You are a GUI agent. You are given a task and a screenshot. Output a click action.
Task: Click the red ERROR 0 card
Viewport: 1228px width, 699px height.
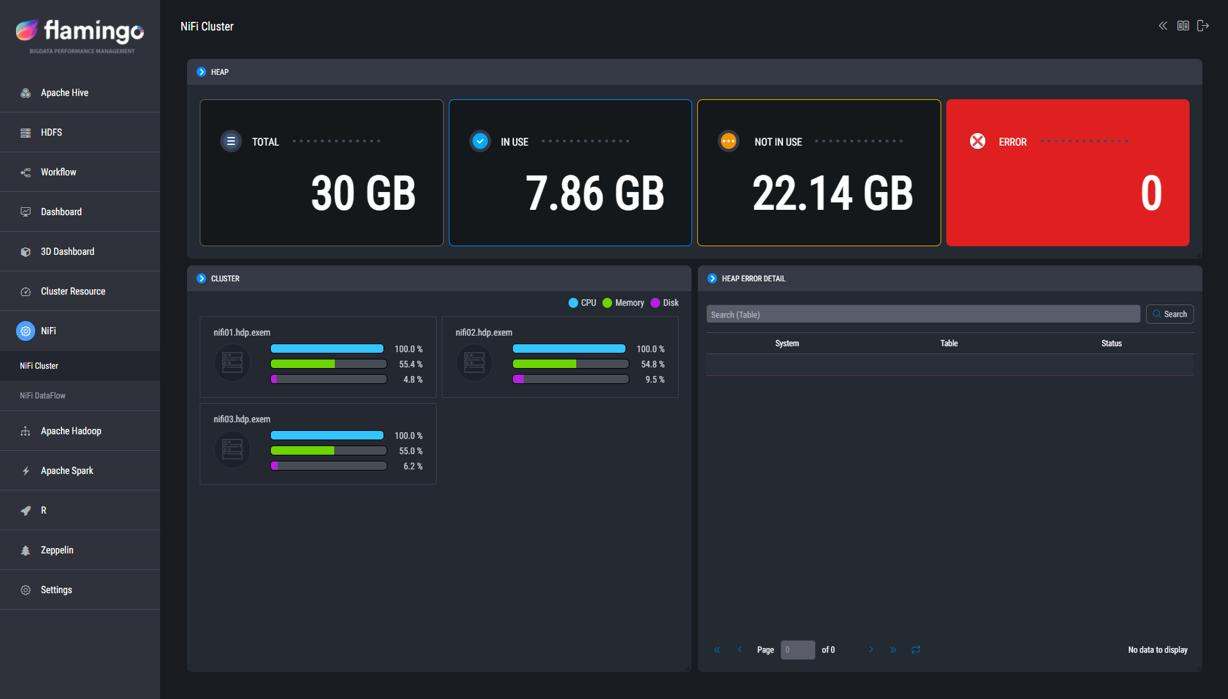[x=1068, y=172]
